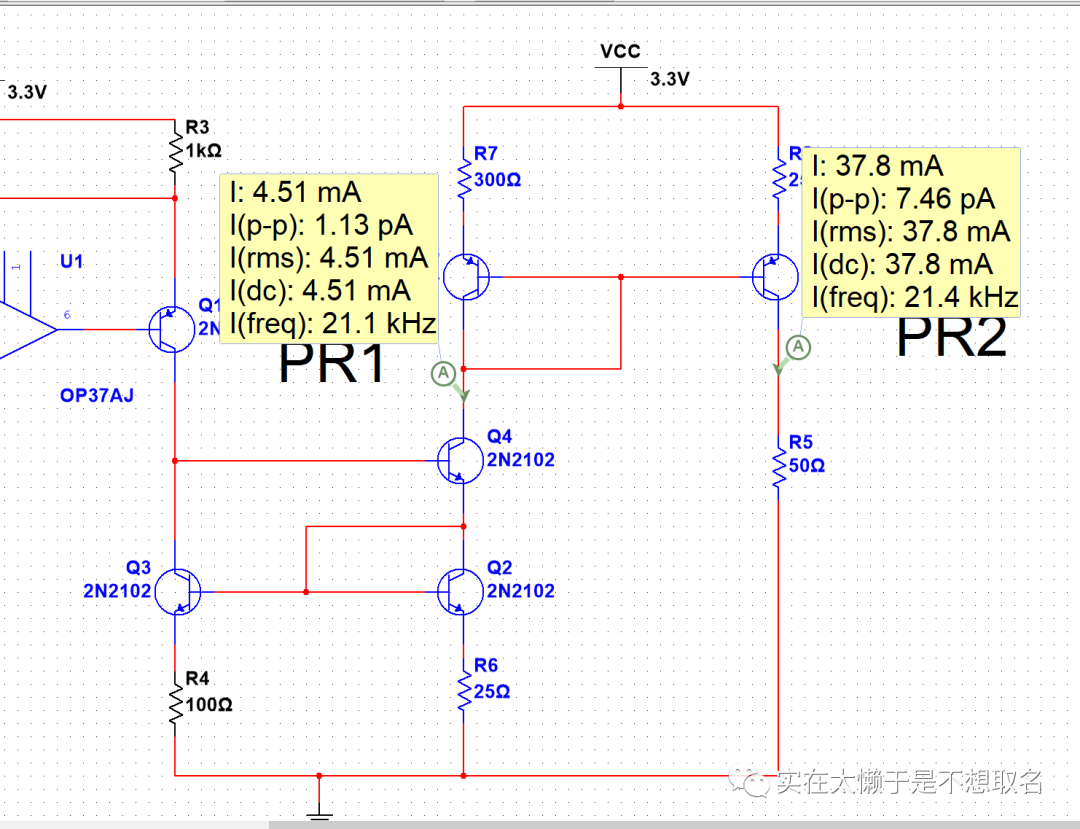This screenshot has width=1080, height=829.
Task: Click the OP37AJ part label
Action: click(x=97, y=396)
